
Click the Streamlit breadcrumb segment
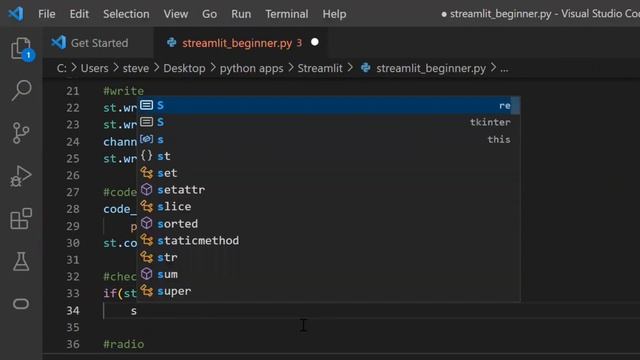click(x=320, y=68)
